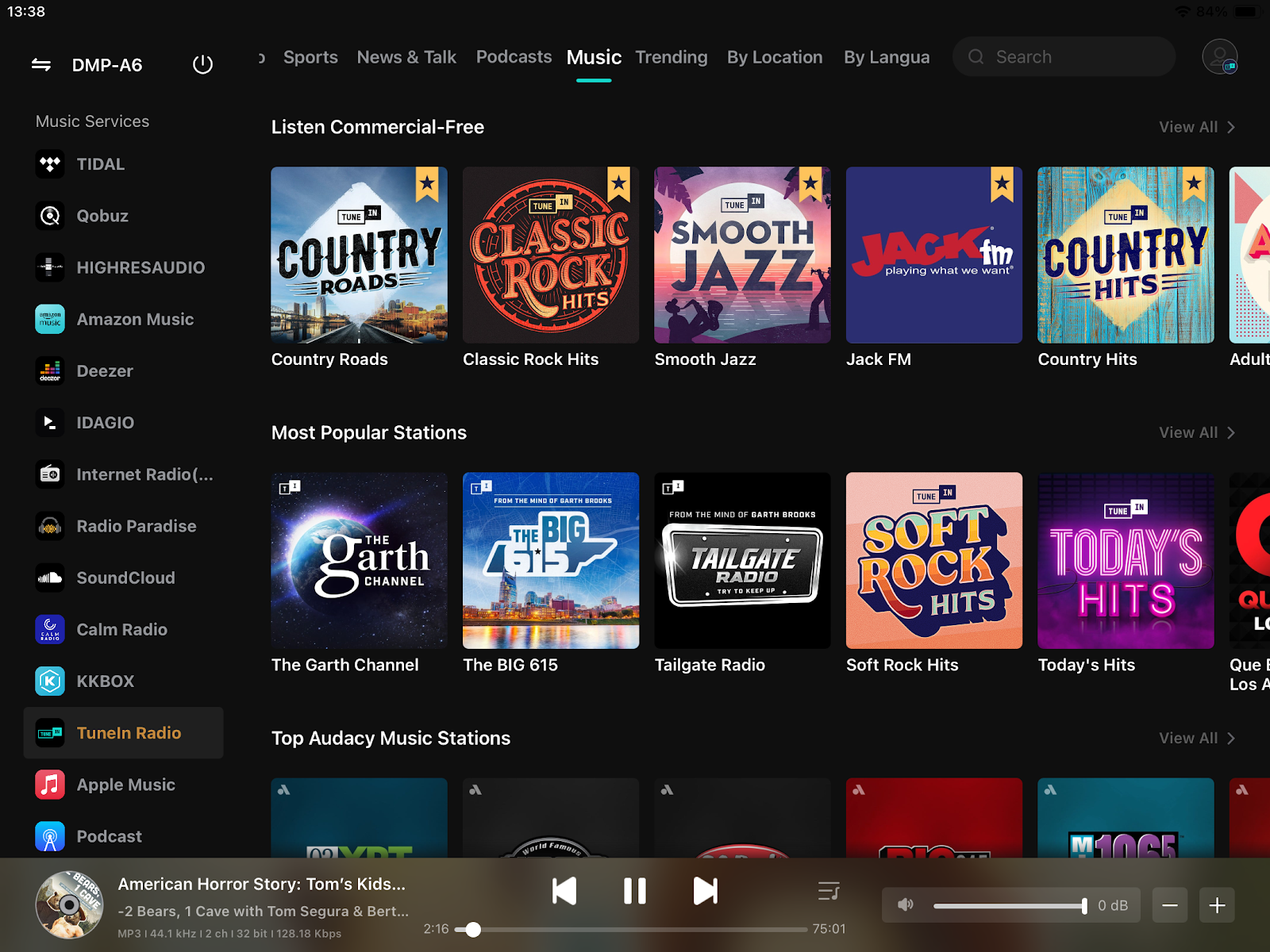Open the Soft Rock Hits station
The width and height of the screenshot is (1270, 952).
tap(934, 561)
